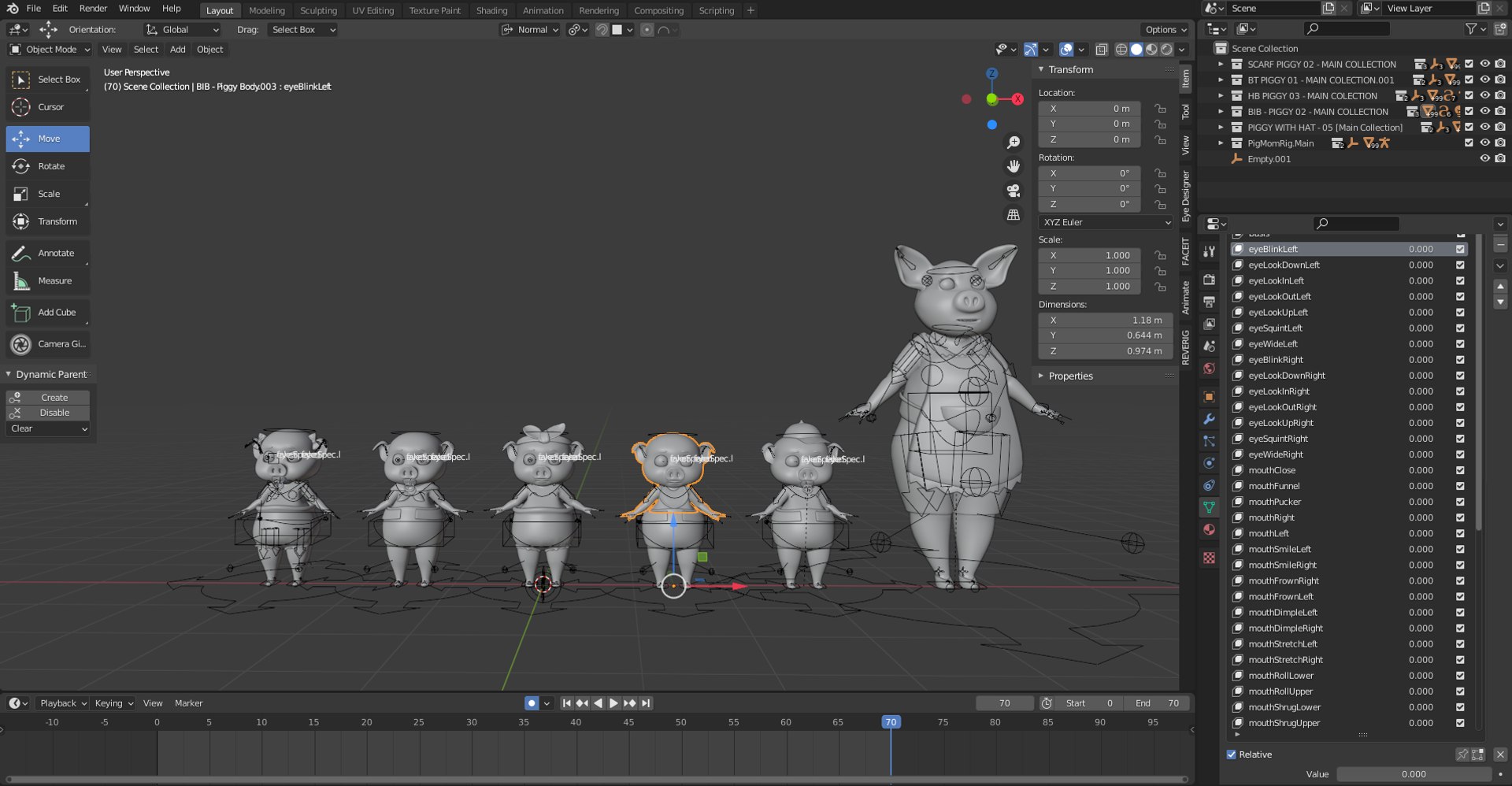
Task: Open the Options dropdown in viewport header
Action: (1166, 30)
